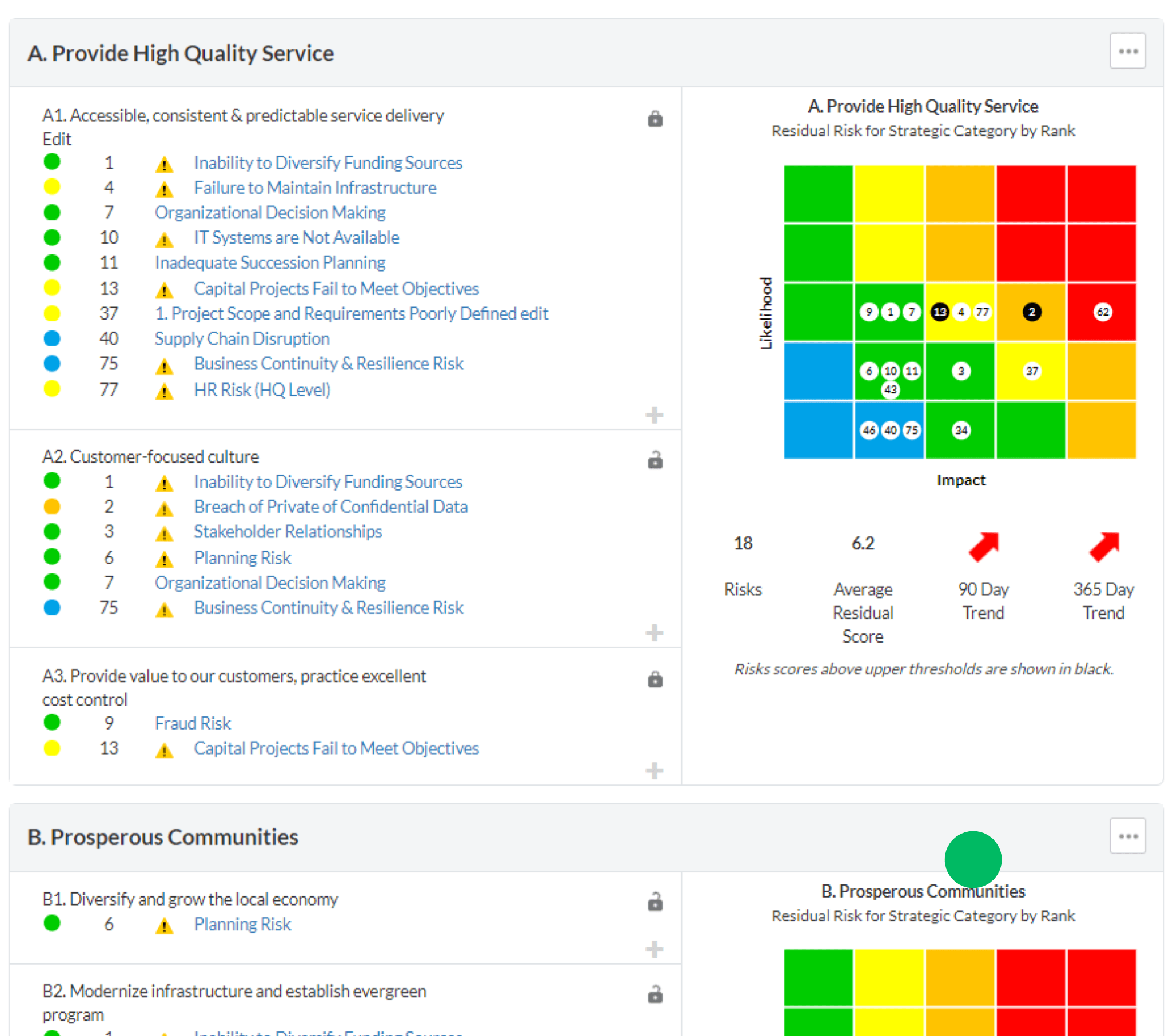Click the warning icon beside Capital Projects Fail to Meet Objectives under A3
1173x1036 pixels.
(x=165, y=750)
